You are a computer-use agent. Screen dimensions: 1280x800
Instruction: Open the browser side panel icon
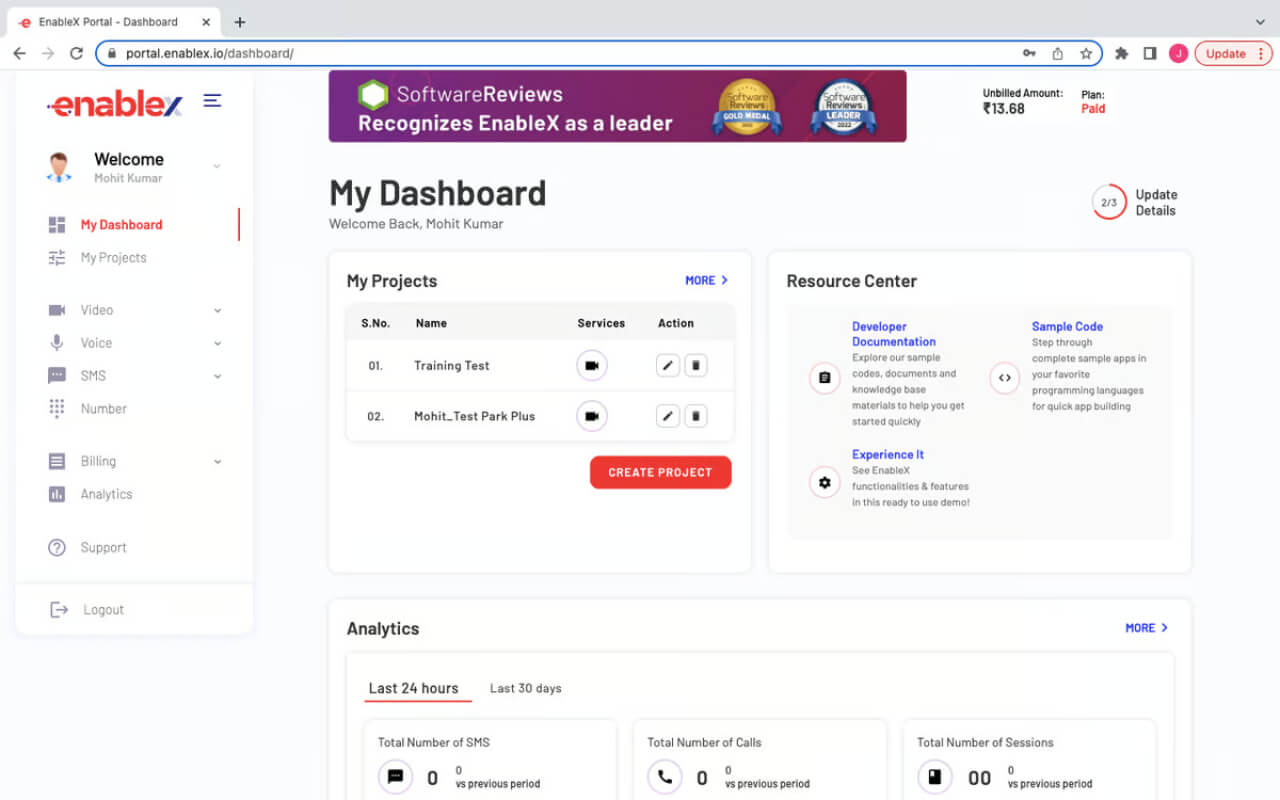pos(1150,54)
